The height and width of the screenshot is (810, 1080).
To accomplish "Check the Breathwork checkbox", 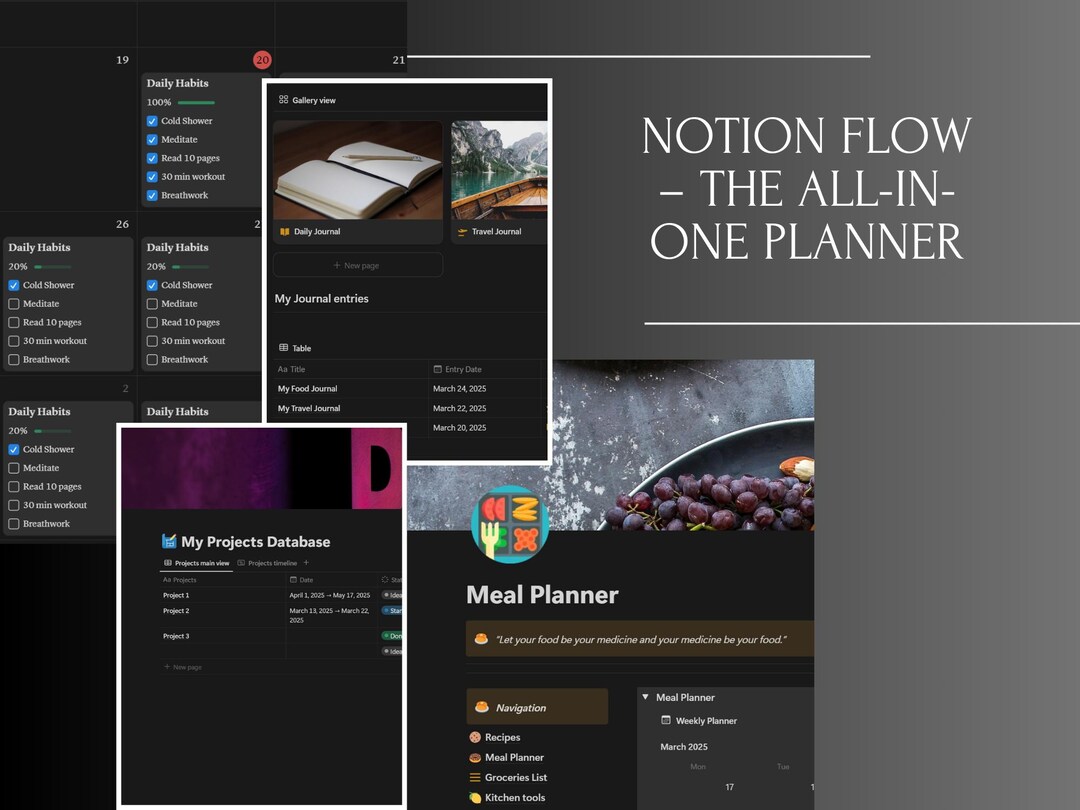I will tap(12, 359).
